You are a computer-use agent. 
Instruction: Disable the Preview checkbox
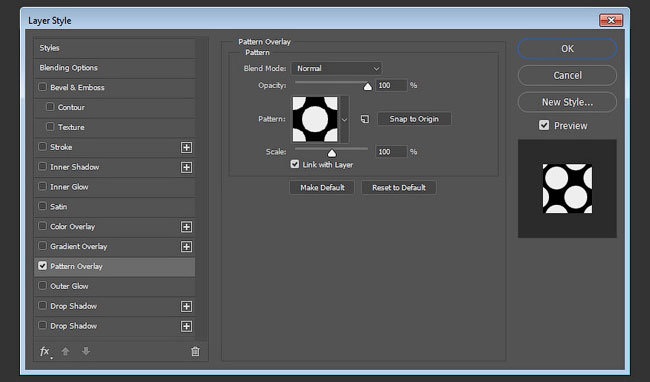click(x=544, y=125)
